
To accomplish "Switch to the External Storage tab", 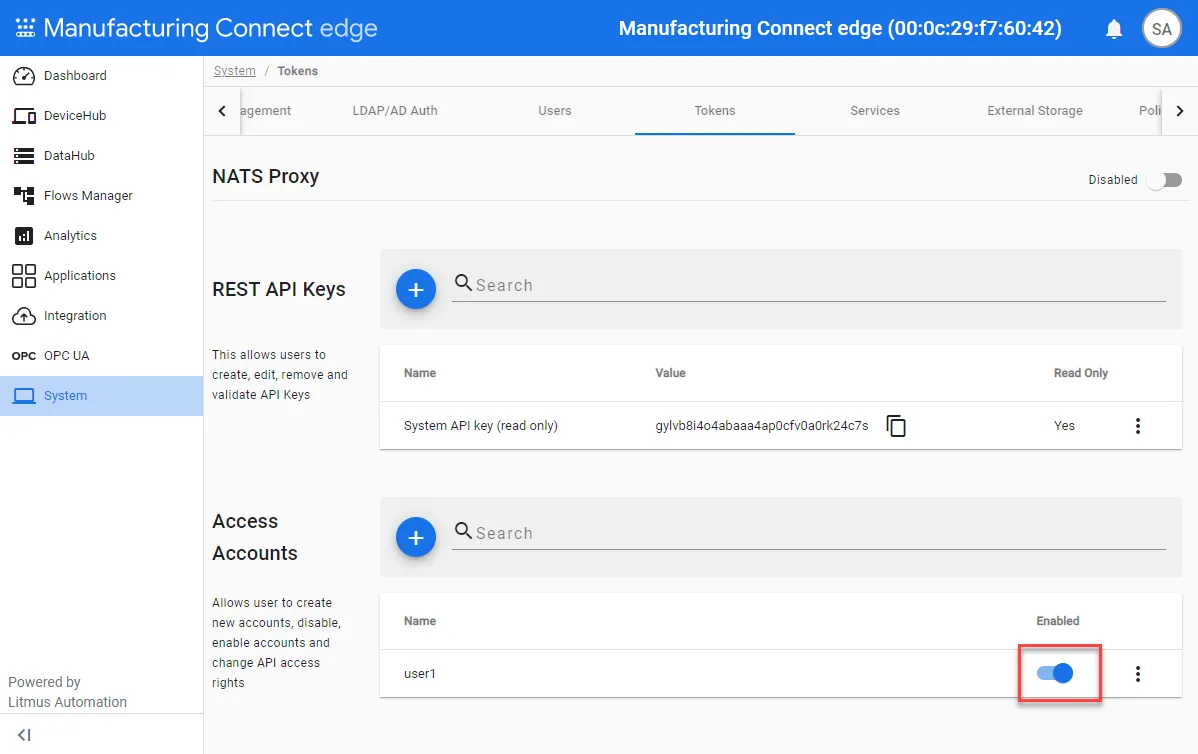I will pos(1034,111).
